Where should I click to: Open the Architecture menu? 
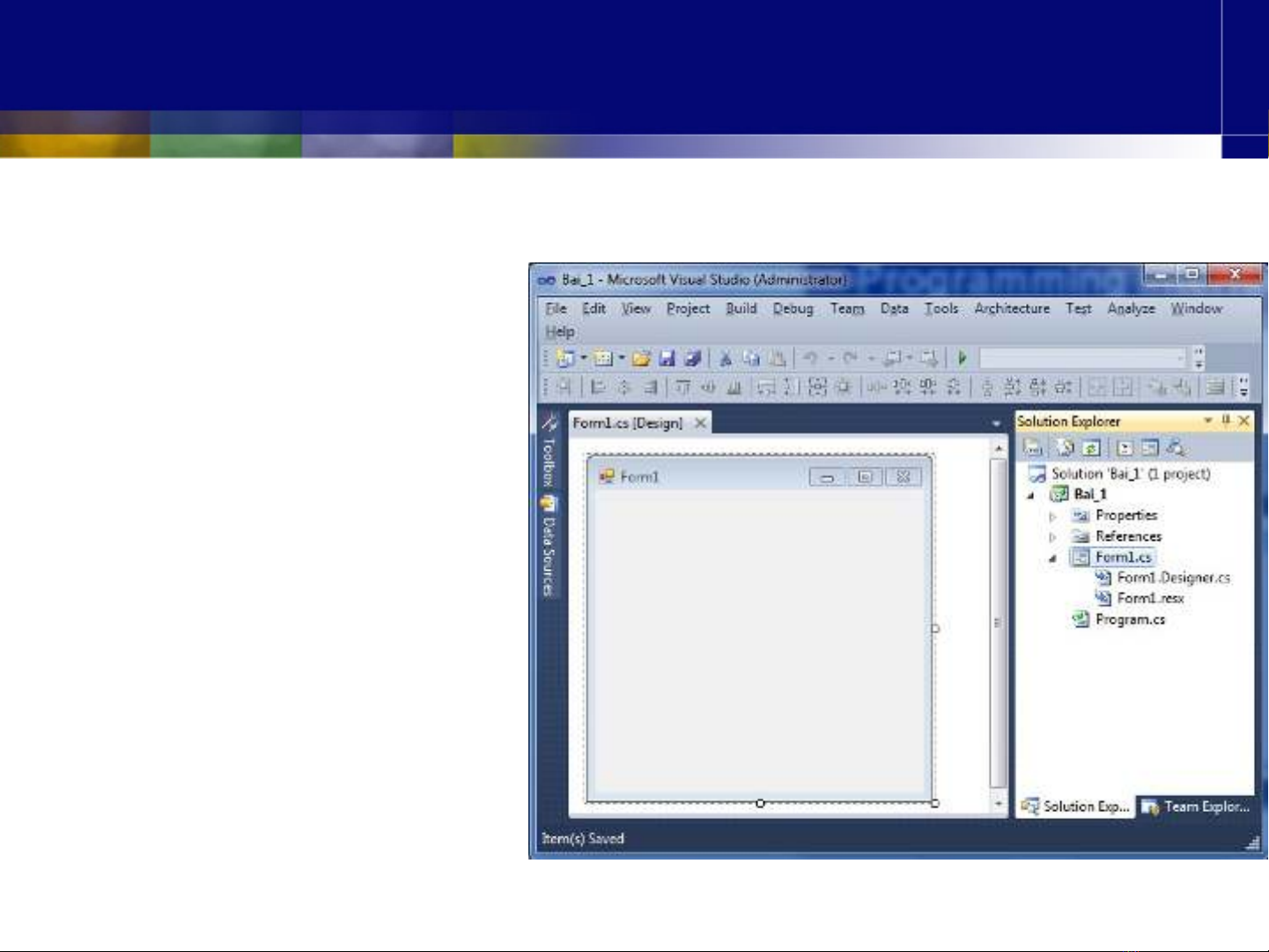pos(1011,308)
